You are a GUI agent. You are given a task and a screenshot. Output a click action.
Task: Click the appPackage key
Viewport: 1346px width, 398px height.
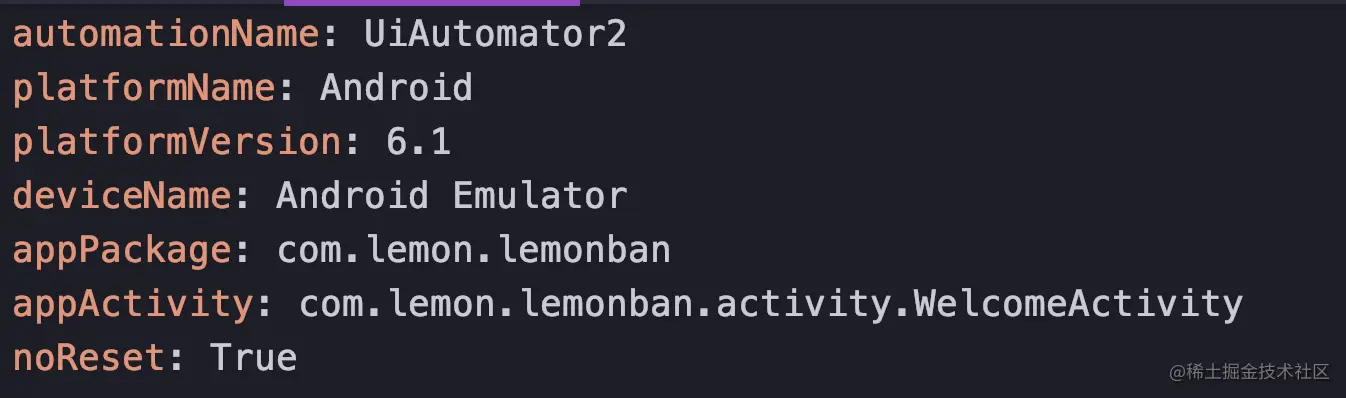[122, 250]
